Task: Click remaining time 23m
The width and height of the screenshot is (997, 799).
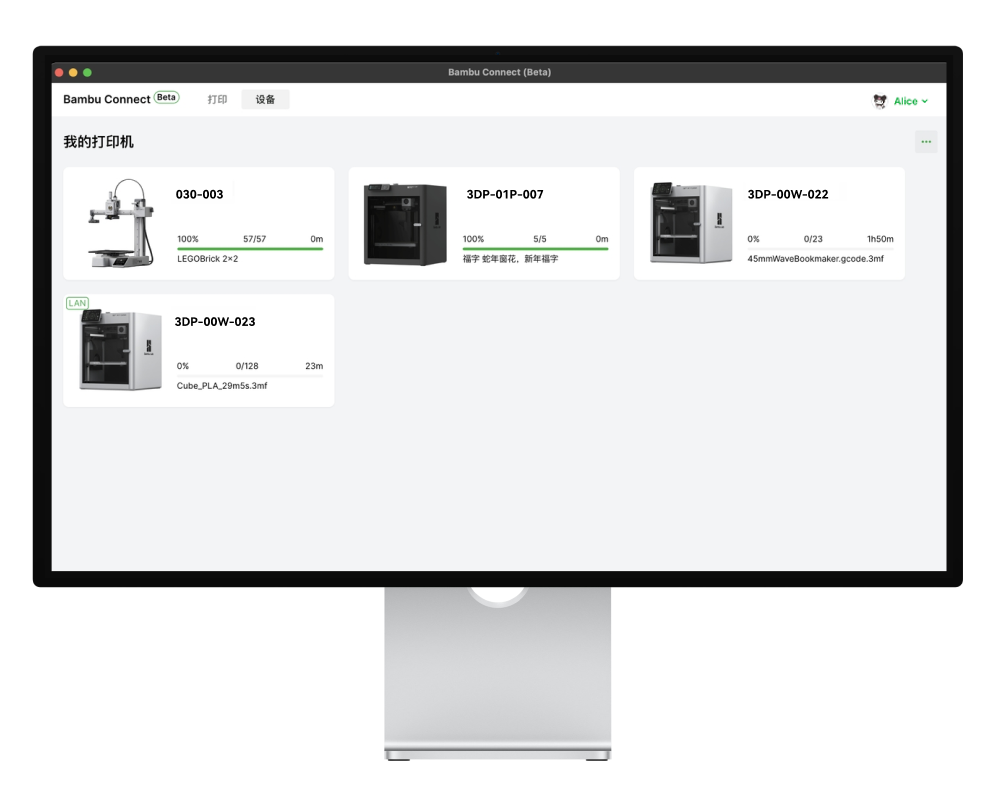Action: [x=314, y=366]
